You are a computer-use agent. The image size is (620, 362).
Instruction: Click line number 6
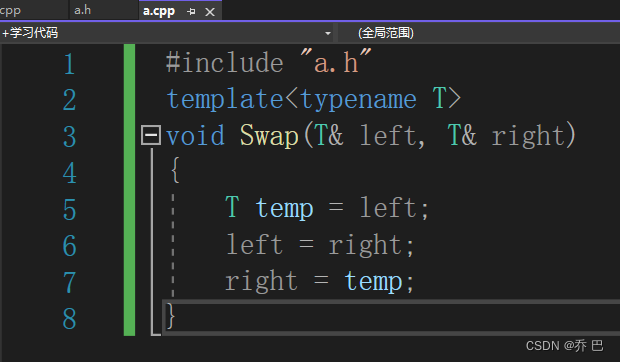point(69,246)
